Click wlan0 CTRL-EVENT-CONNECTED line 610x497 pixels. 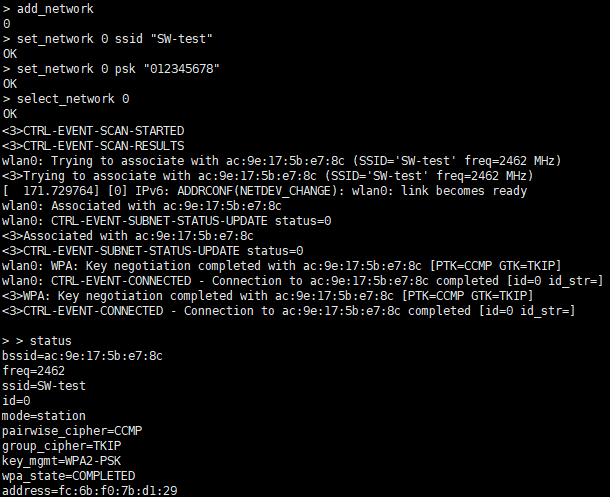(303, 281)
